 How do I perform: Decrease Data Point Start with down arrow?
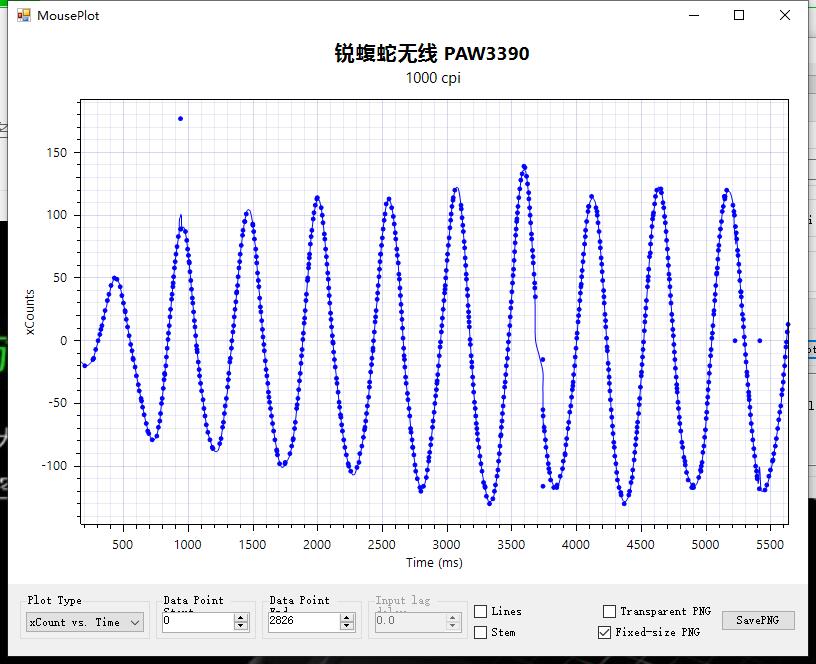click(241, 626)
